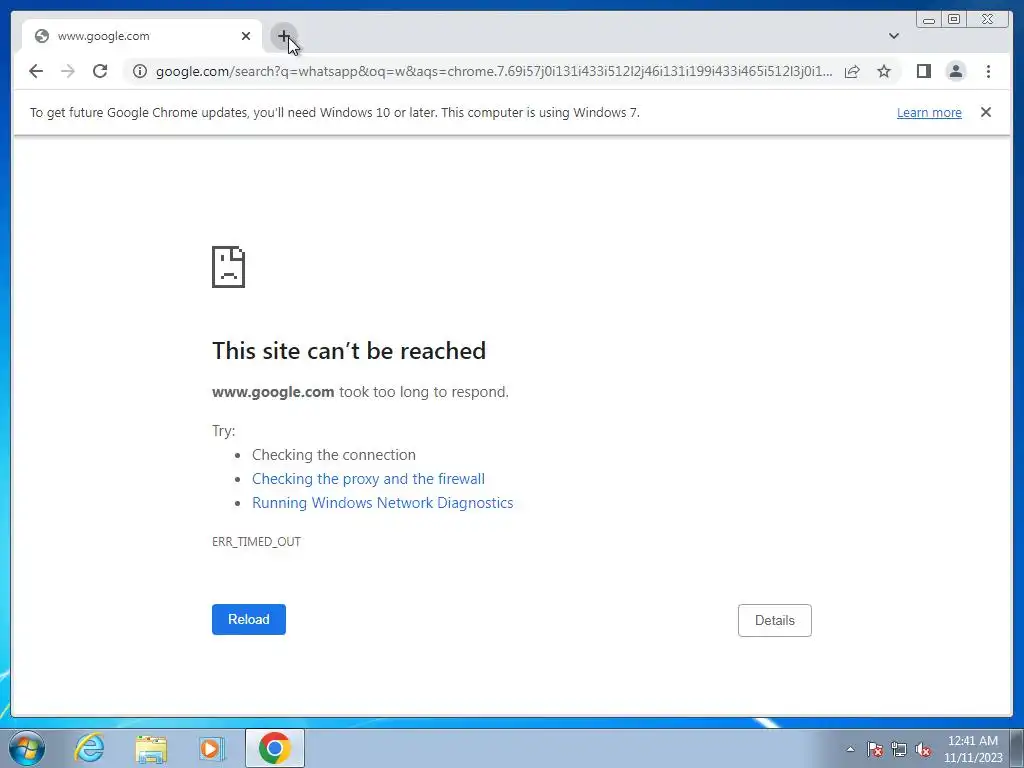This screenshot has width=1024, height=768.
Task: Open Windows Explorer from taskbar
Action: tap(151, 748)
